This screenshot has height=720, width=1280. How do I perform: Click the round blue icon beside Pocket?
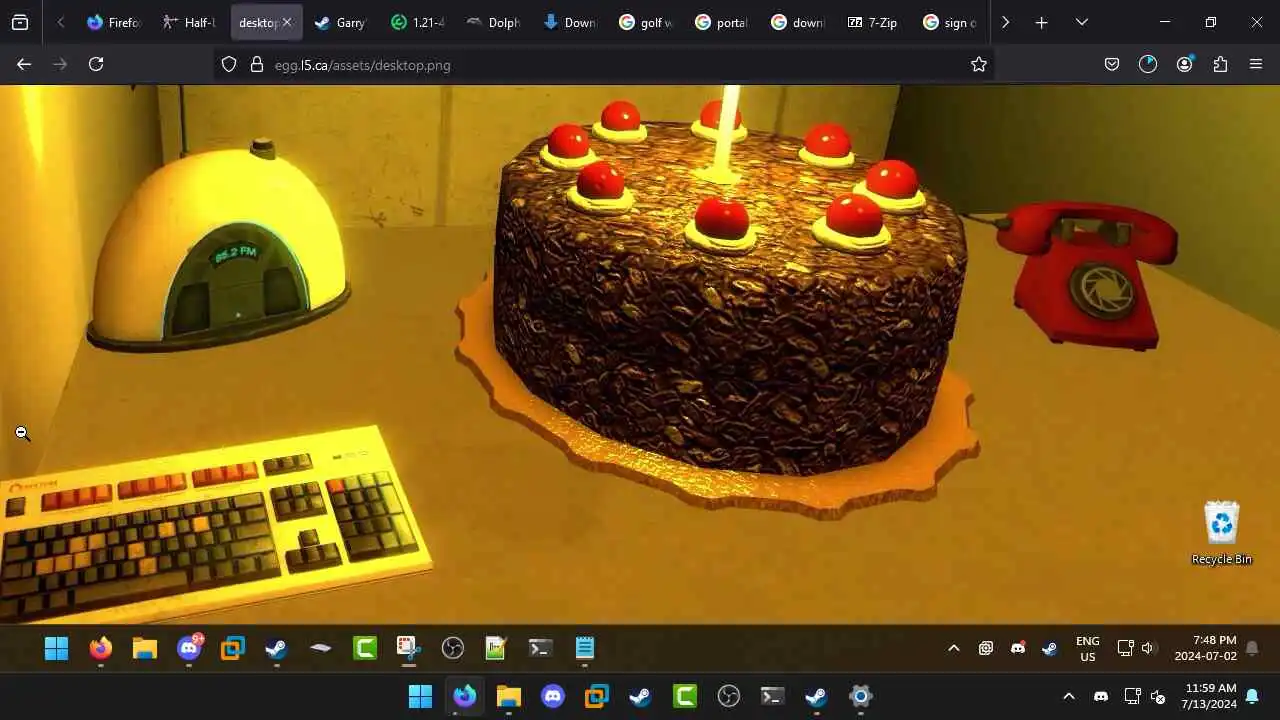click(1148, 64)
